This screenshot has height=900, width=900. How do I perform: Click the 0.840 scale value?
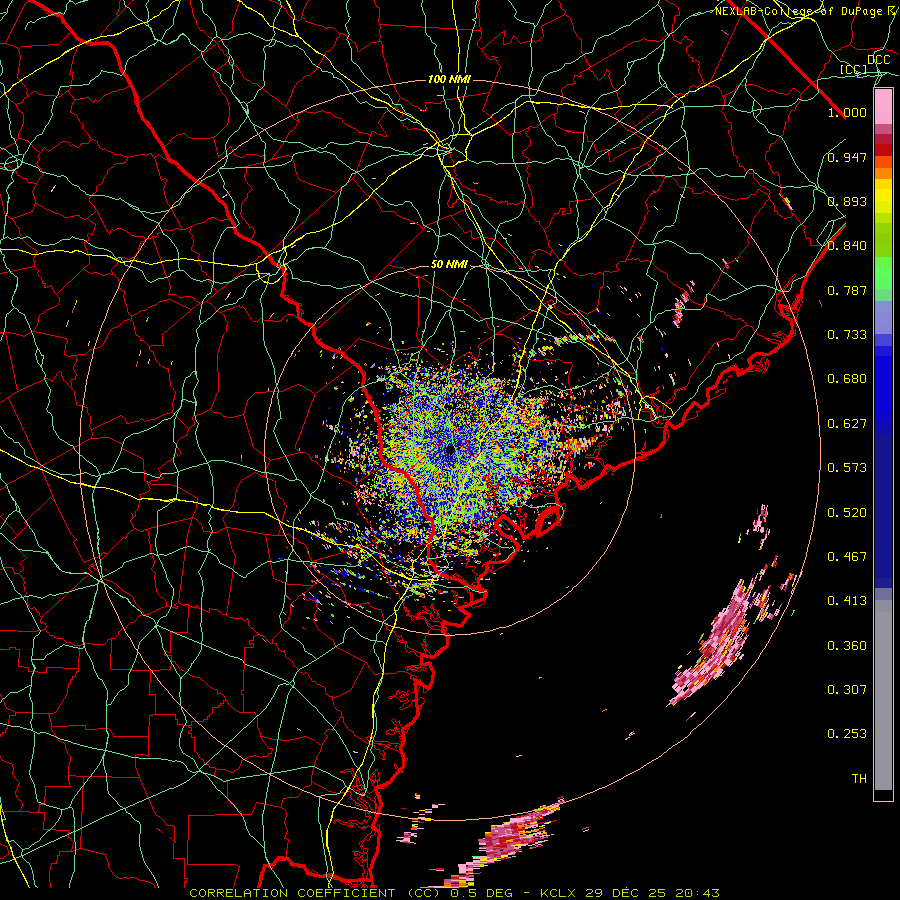pos(847,246)
